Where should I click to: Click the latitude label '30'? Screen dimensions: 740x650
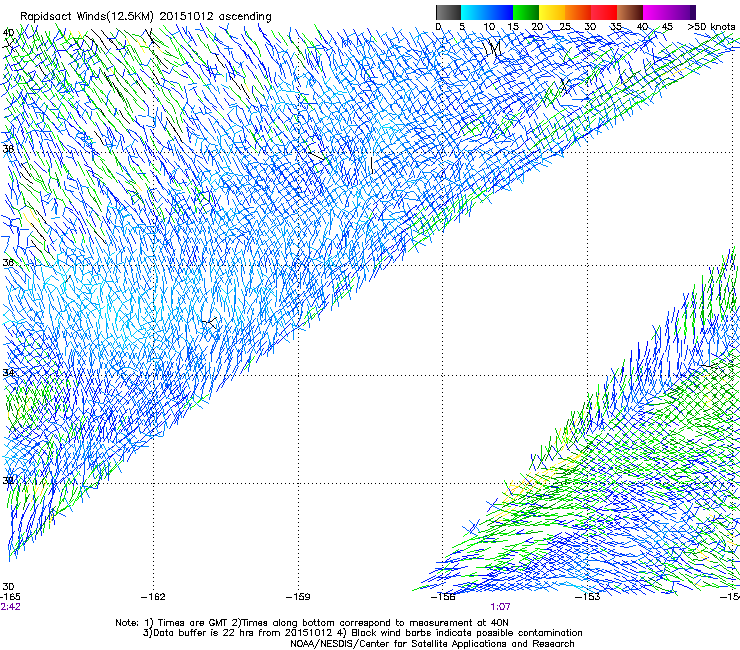coord(8,587)
